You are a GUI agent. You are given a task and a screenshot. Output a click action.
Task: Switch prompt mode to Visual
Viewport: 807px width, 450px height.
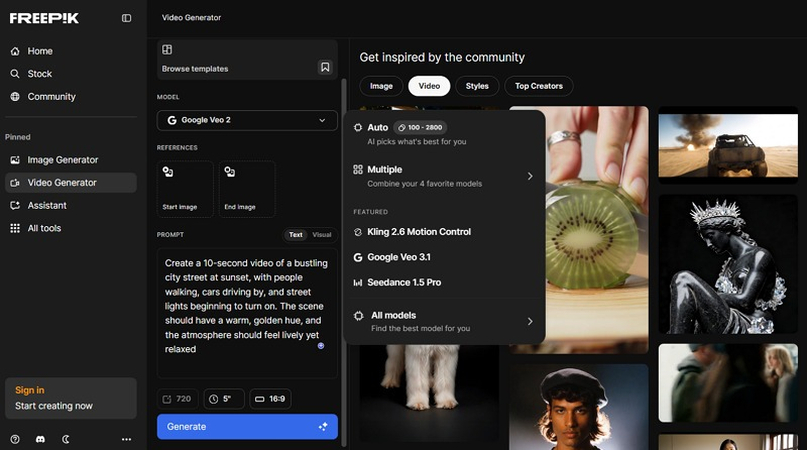321,235
